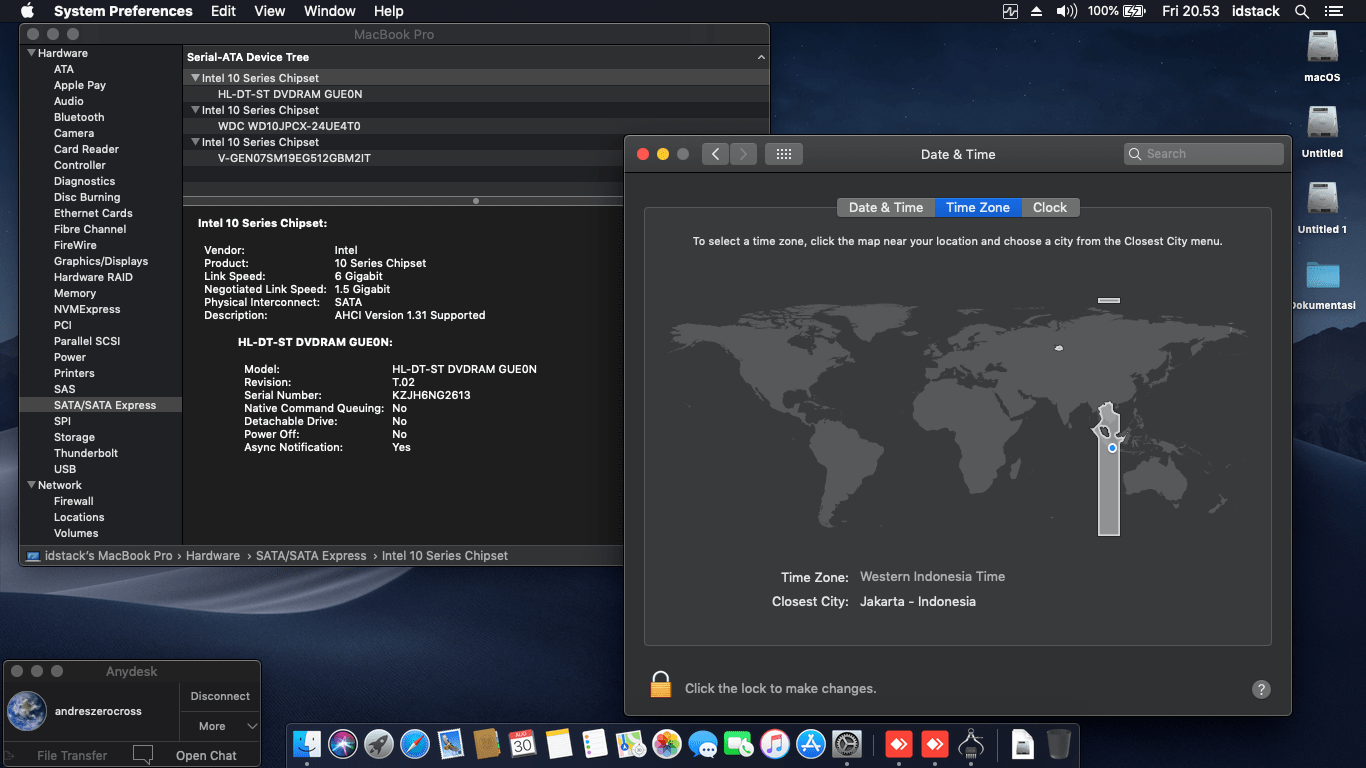Open App Store icon in dock
The image size is (1366, 768).
coord(811,743)
